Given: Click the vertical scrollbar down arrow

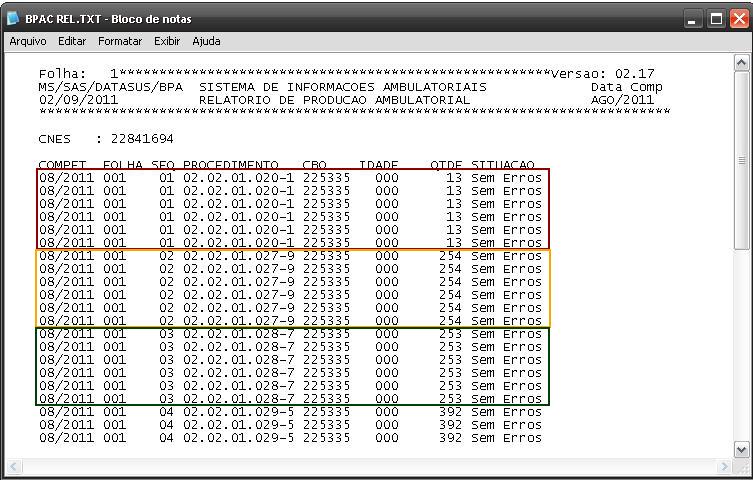Looking at the screenshot, I should [742, 450].
